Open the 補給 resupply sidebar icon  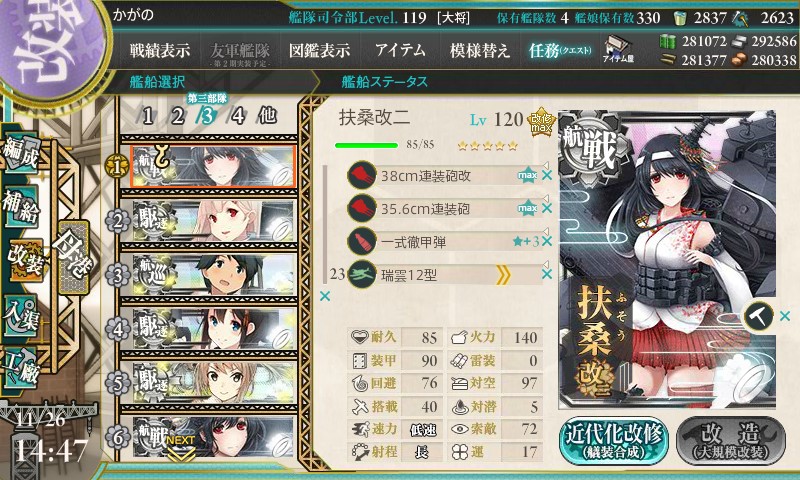(21, 207)
